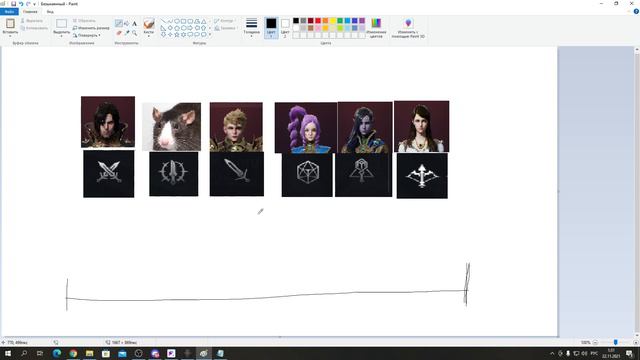Pick the purple palette swatch
This screenshot has width=640, height=360.
[362, 20]
